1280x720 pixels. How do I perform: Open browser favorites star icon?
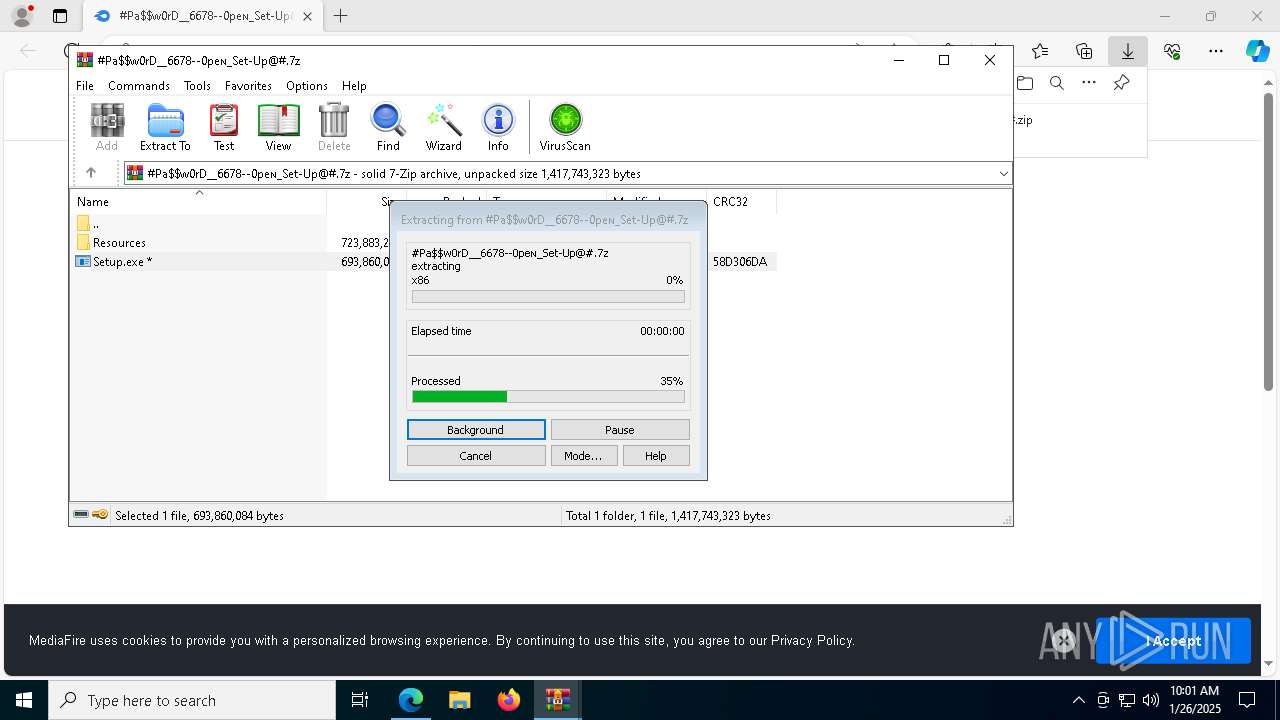pos(1040,51)
